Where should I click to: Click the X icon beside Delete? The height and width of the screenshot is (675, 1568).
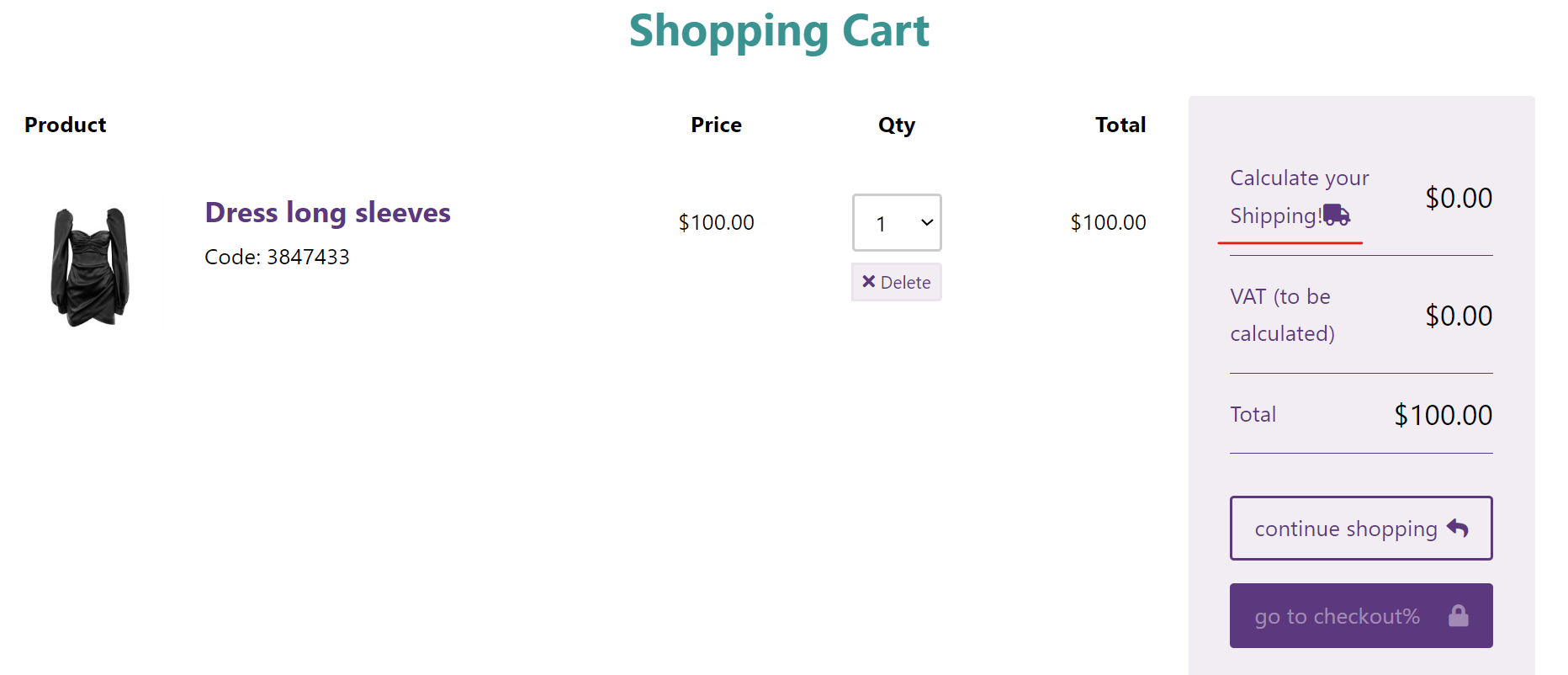pyautogui.click(x=869, y=282)
